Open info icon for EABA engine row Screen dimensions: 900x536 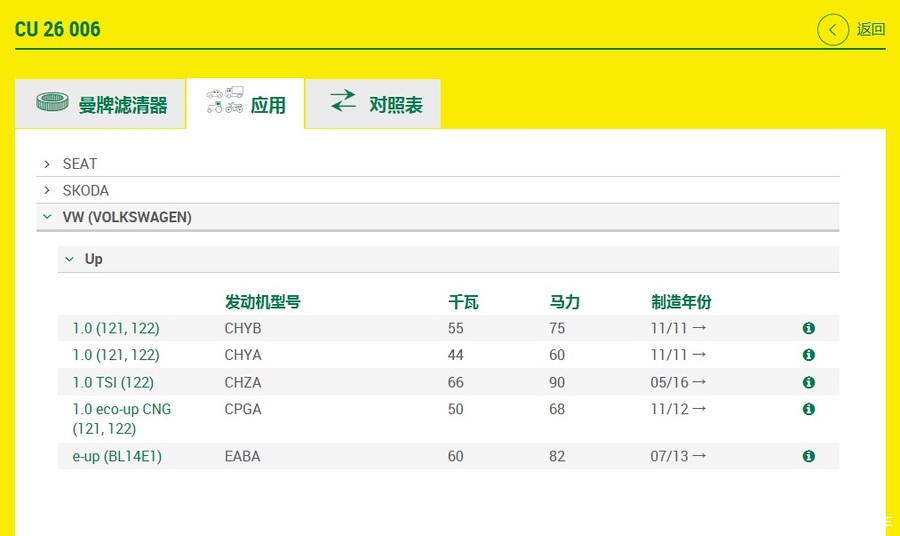(809, 456)
